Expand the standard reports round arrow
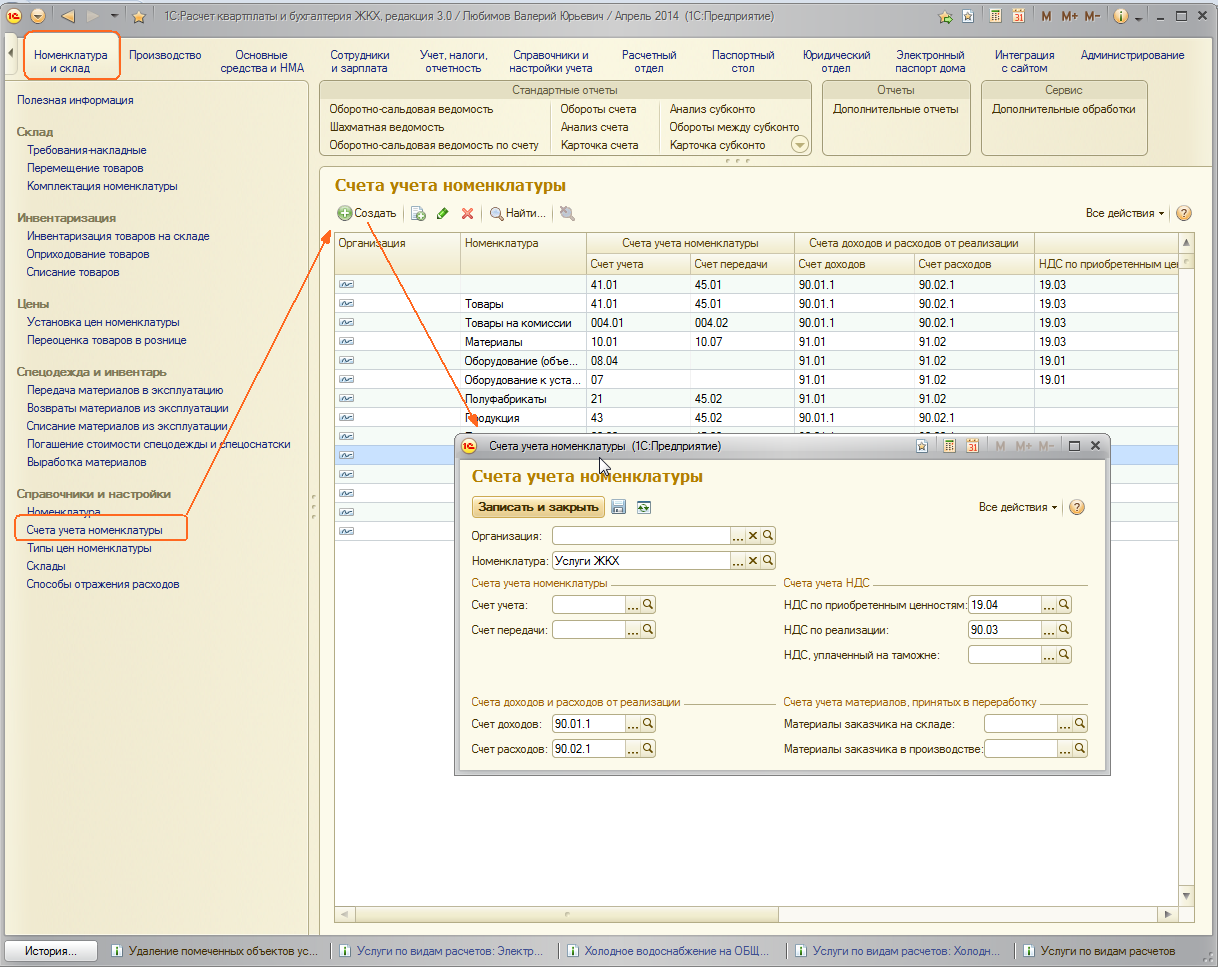Viewport: 1218px width, 967px height. coord(800,145)
